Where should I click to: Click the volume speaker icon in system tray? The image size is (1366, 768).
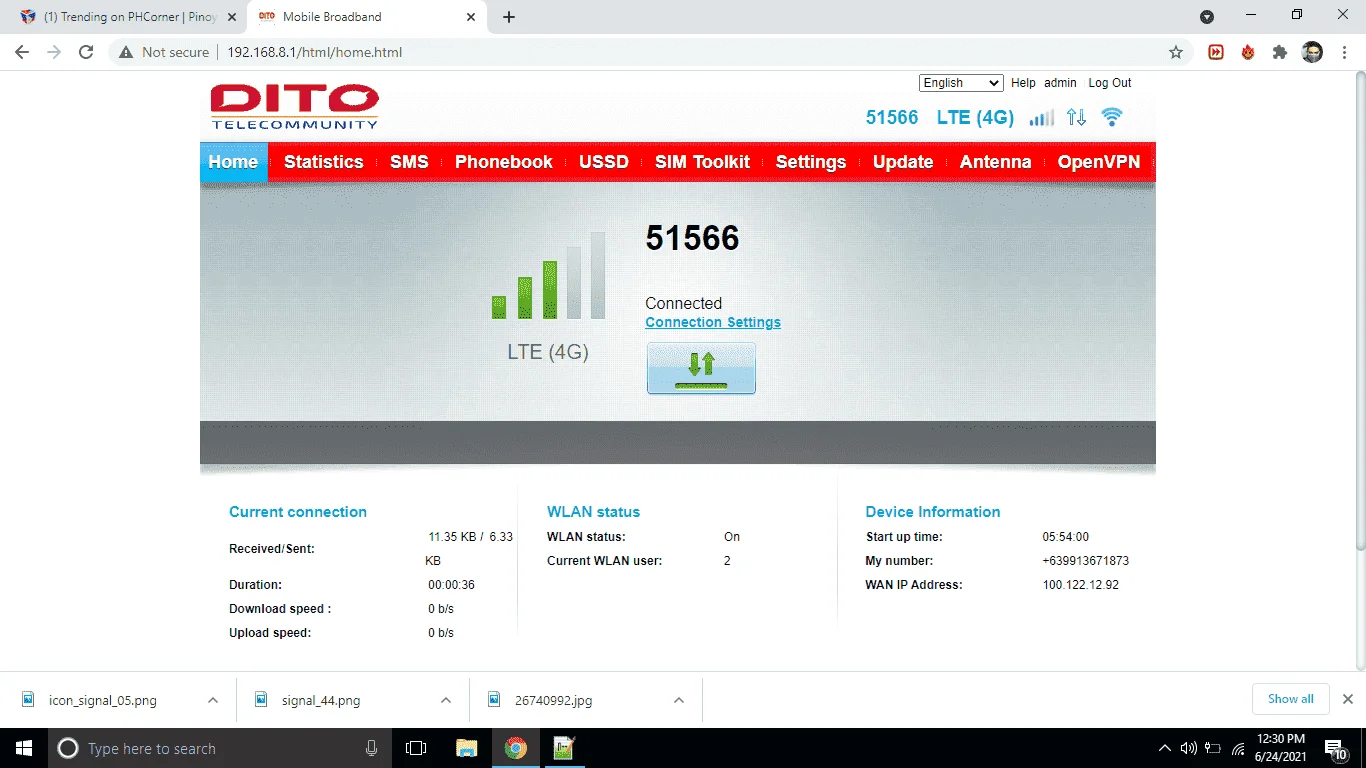pos(1189,748)
